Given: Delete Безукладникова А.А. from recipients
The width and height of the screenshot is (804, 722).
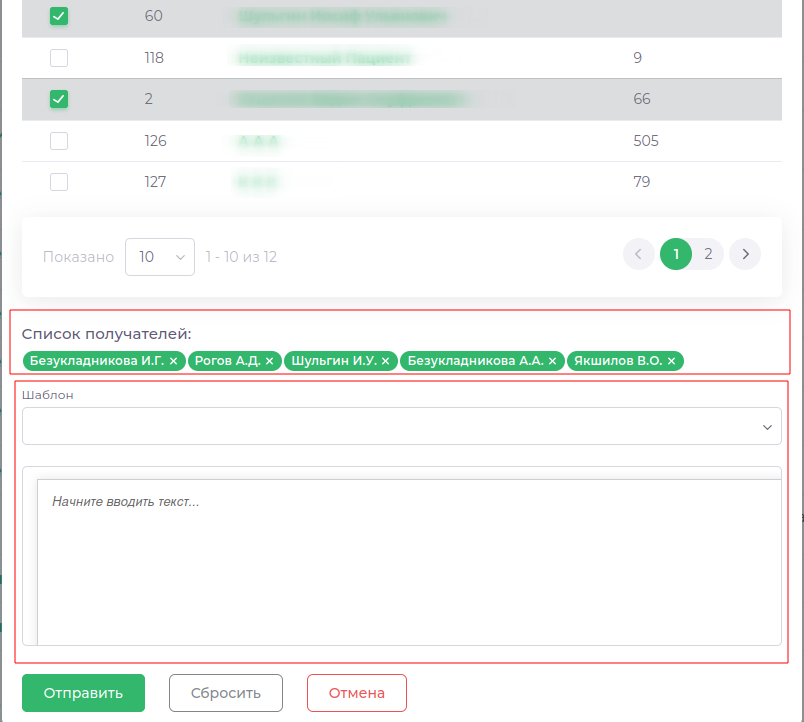Looking at the screenshot, I should (x=552, y=361).
